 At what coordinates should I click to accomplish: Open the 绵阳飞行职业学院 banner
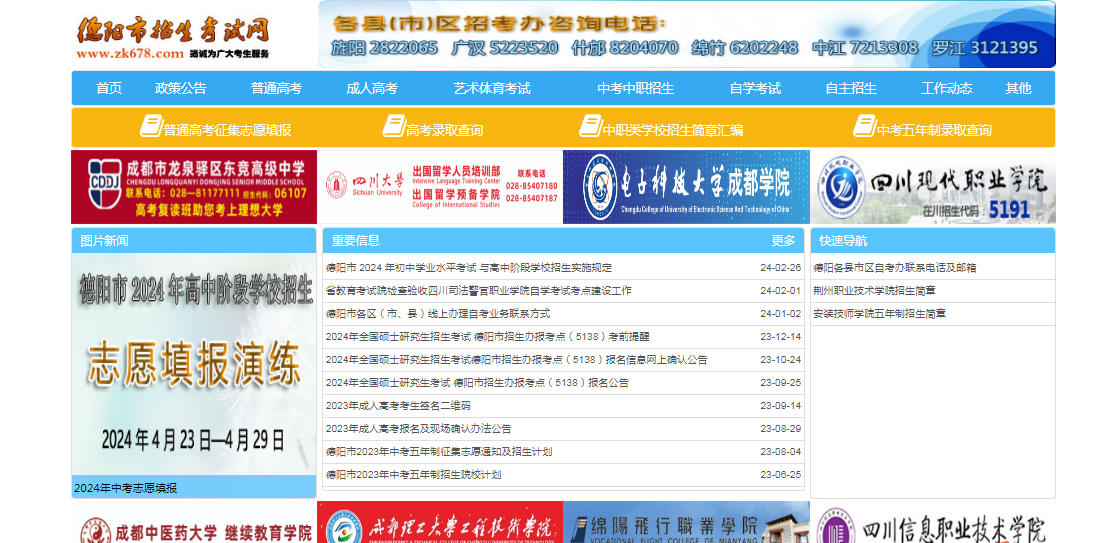point(686,522)
